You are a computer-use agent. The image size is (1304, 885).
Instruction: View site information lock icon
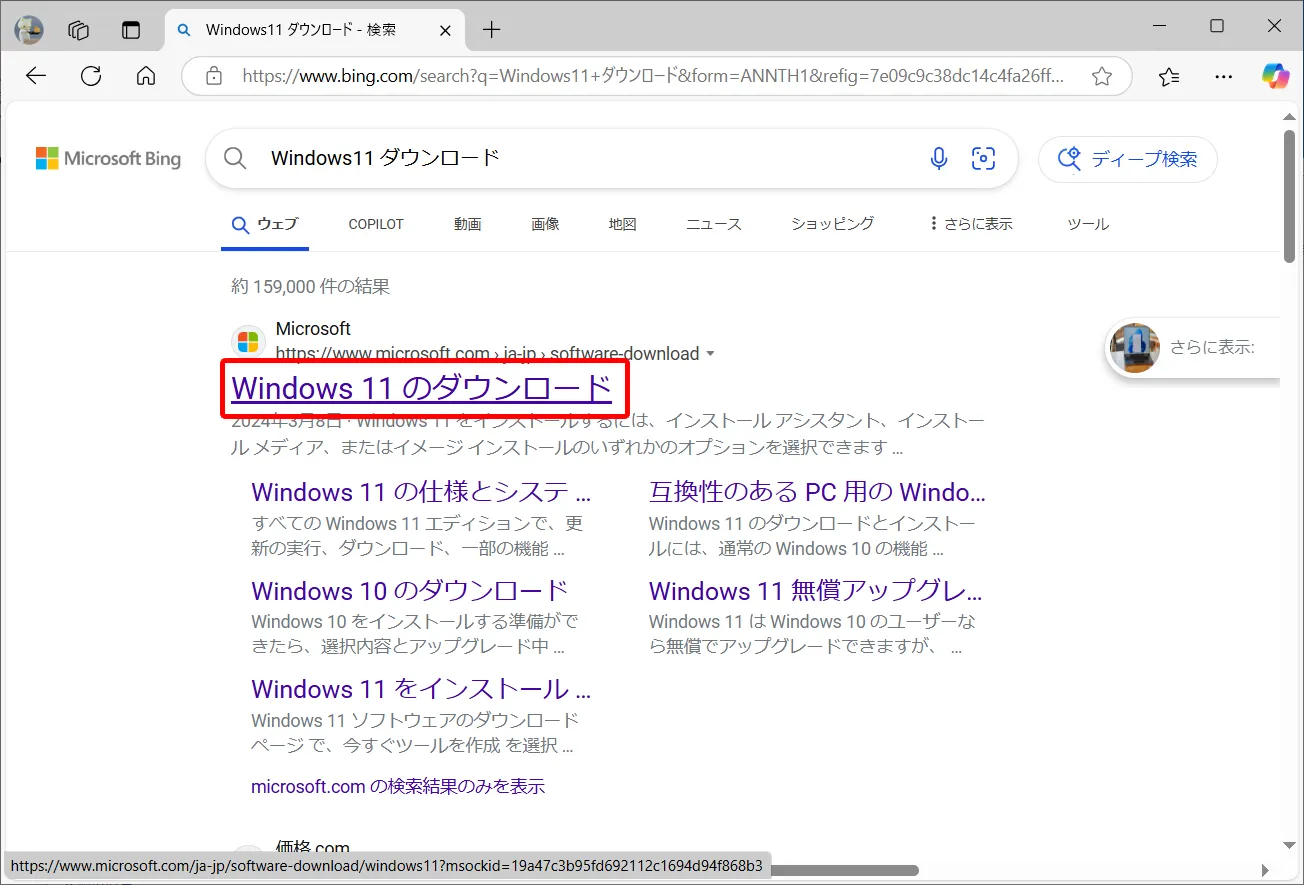coord(212,76)
